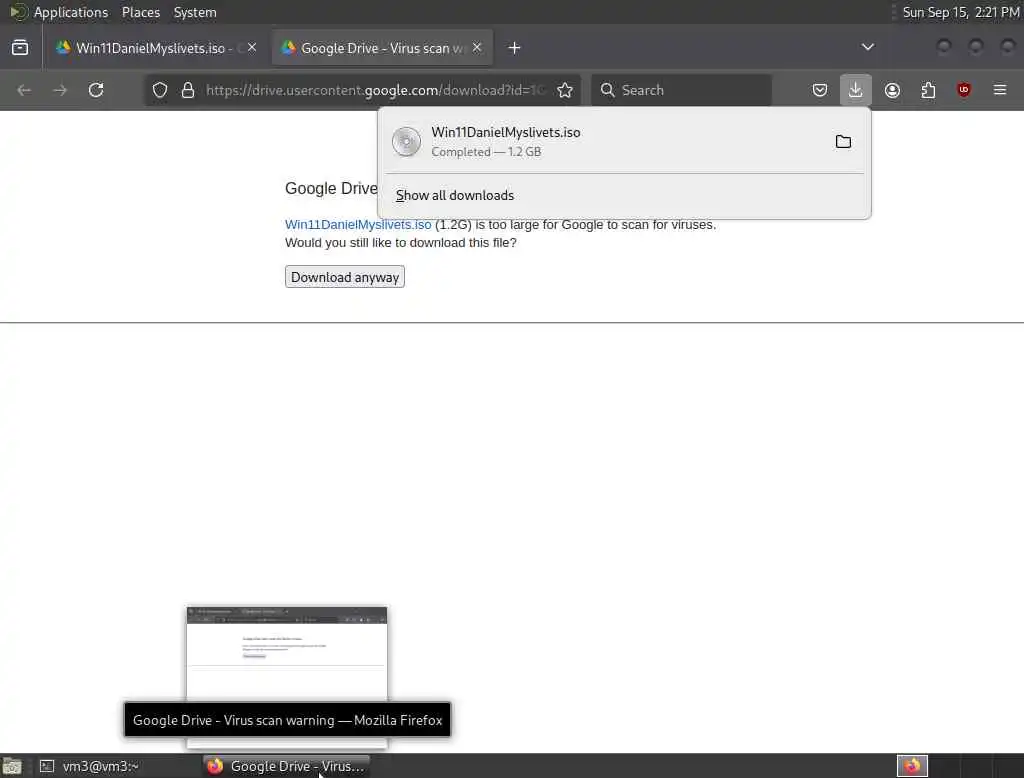Expand the list all tabs chevron
The width and height of the screenshot is (1024, 778).
(x=867, y=47)
